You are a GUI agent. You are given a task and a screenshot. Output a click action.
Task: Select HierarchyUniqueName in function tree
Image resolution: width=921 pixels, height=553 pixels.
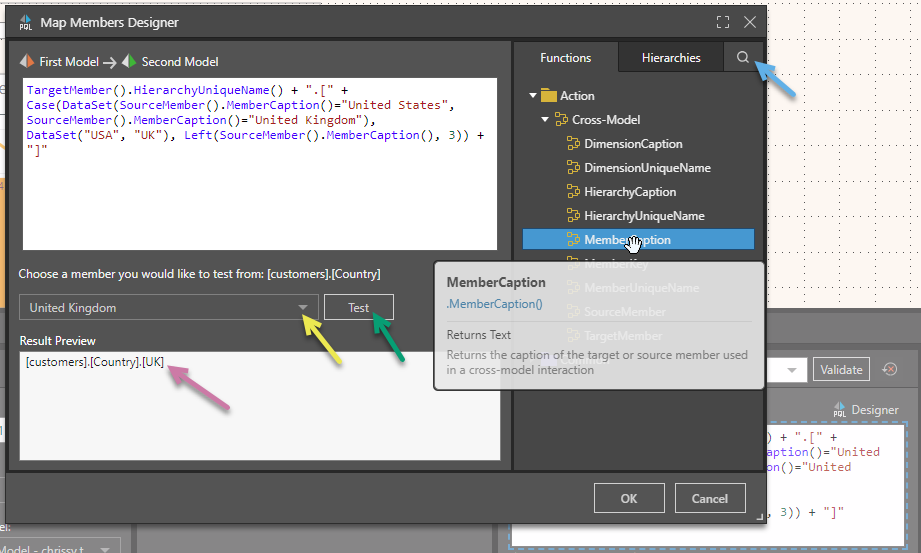point(644,216)
